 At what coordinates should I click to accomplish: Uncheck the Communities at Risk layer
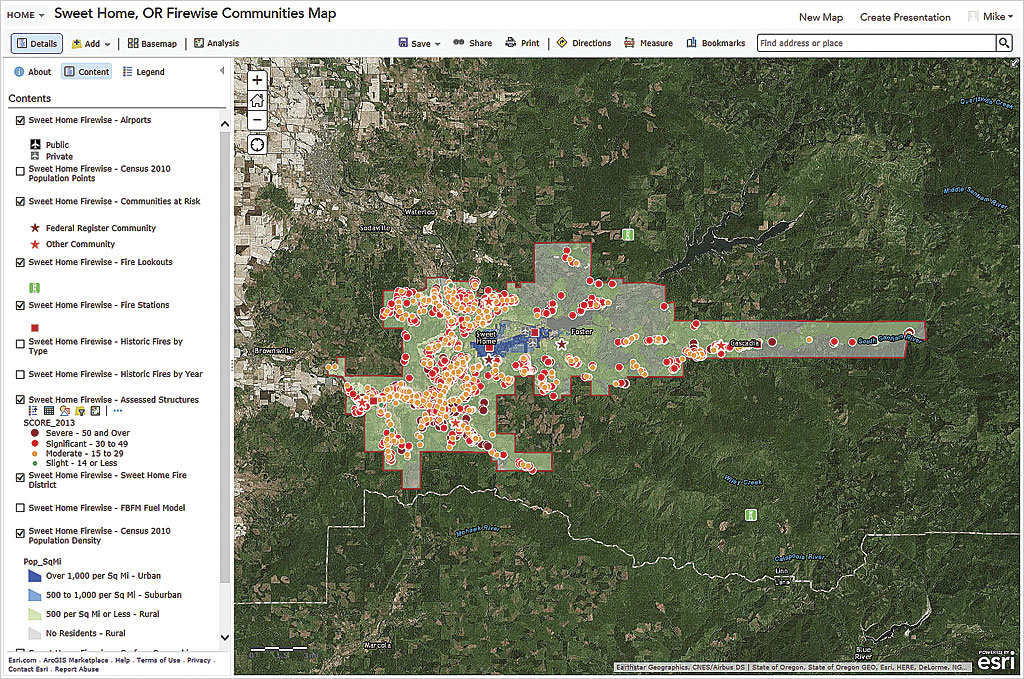click(20, 202)
